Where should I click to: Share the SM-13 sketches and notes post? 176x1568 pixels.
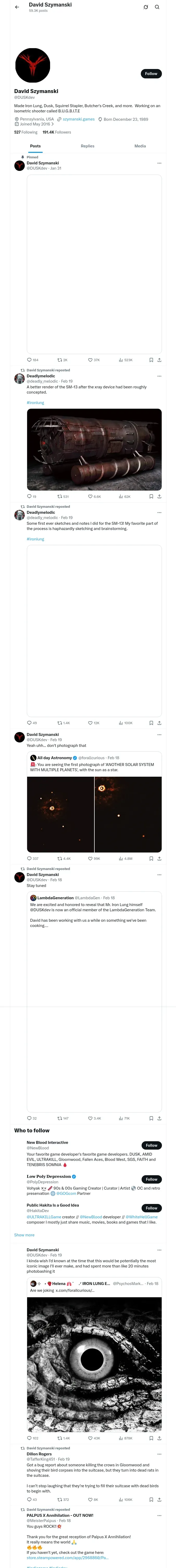tap(159, 723)
